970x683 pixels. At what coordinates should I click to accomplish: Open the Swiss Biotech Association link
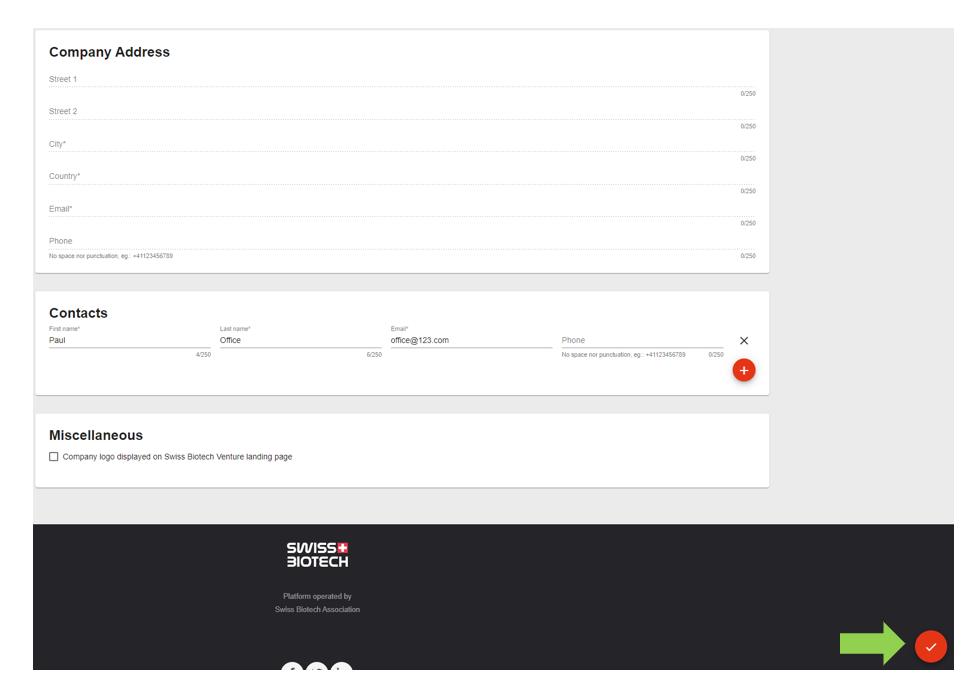click(x=317, y=609)
